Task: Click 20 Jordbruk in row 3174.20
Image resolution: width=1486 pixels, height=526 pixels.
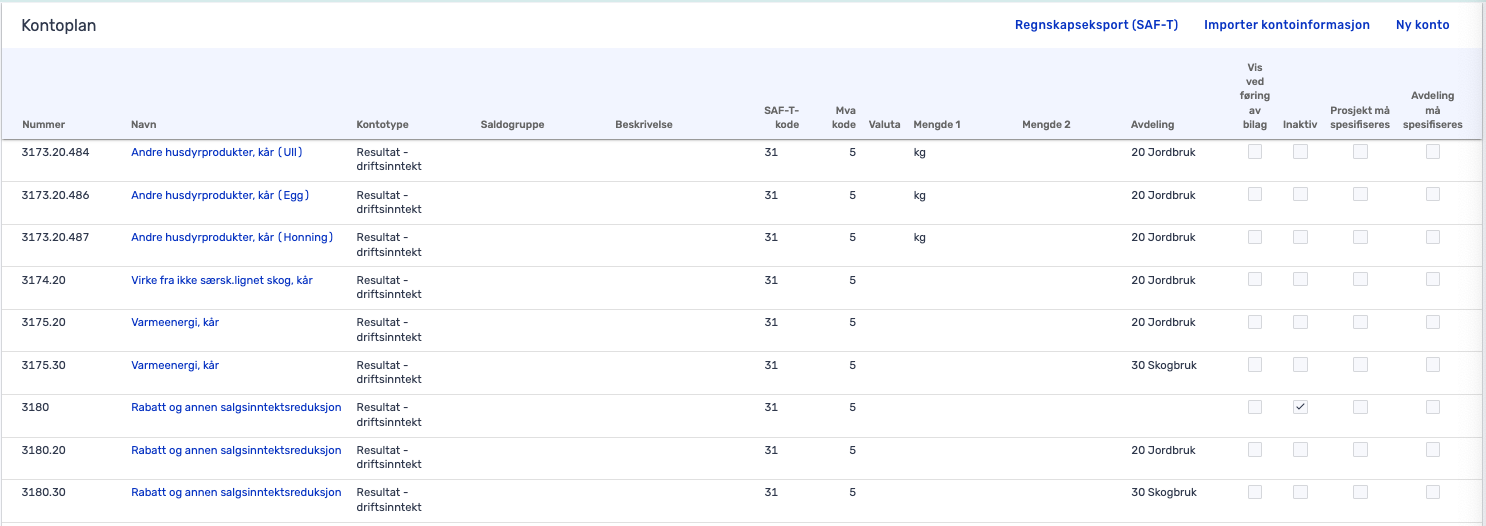Action: tap(1163, 280)
